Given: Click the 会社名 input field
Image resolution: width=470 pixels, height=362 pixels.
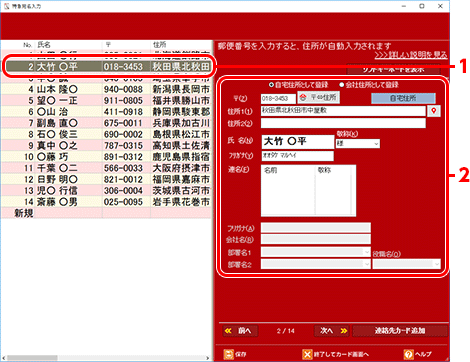Looking at the screenshot, I should tap(316, 239).
